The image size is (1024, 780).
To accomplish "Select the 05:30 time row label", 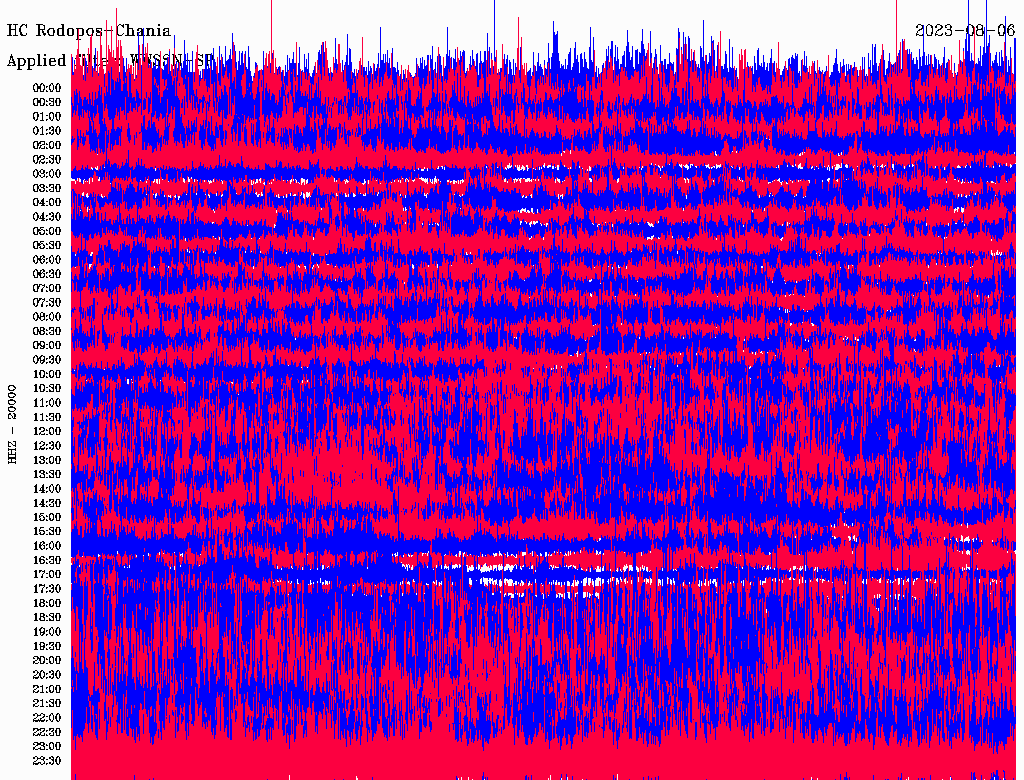I will [x=47, y=245].
